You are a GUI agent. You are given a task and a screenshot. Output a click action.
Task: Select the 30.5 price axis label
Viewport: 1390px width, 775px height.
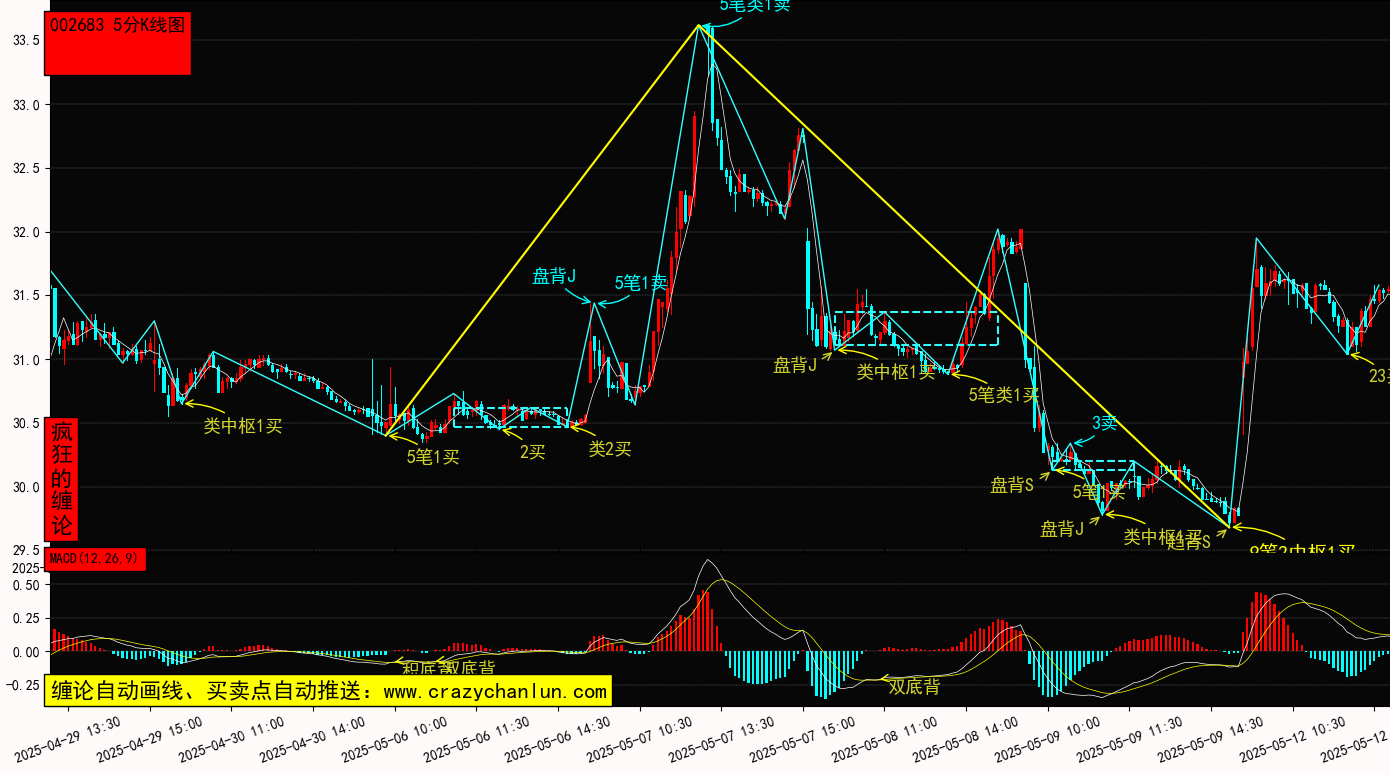[26, 424]
